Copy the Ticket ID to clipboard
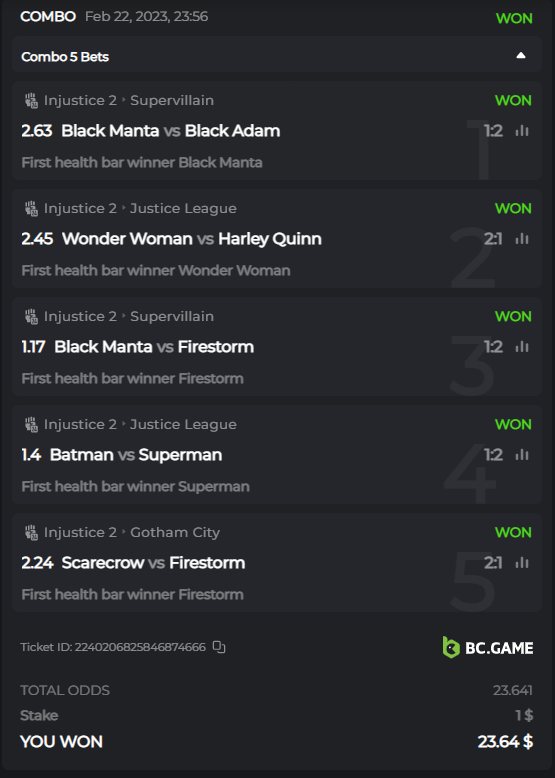This screenshot has width=555, height=778. click(x=219, y=647)
